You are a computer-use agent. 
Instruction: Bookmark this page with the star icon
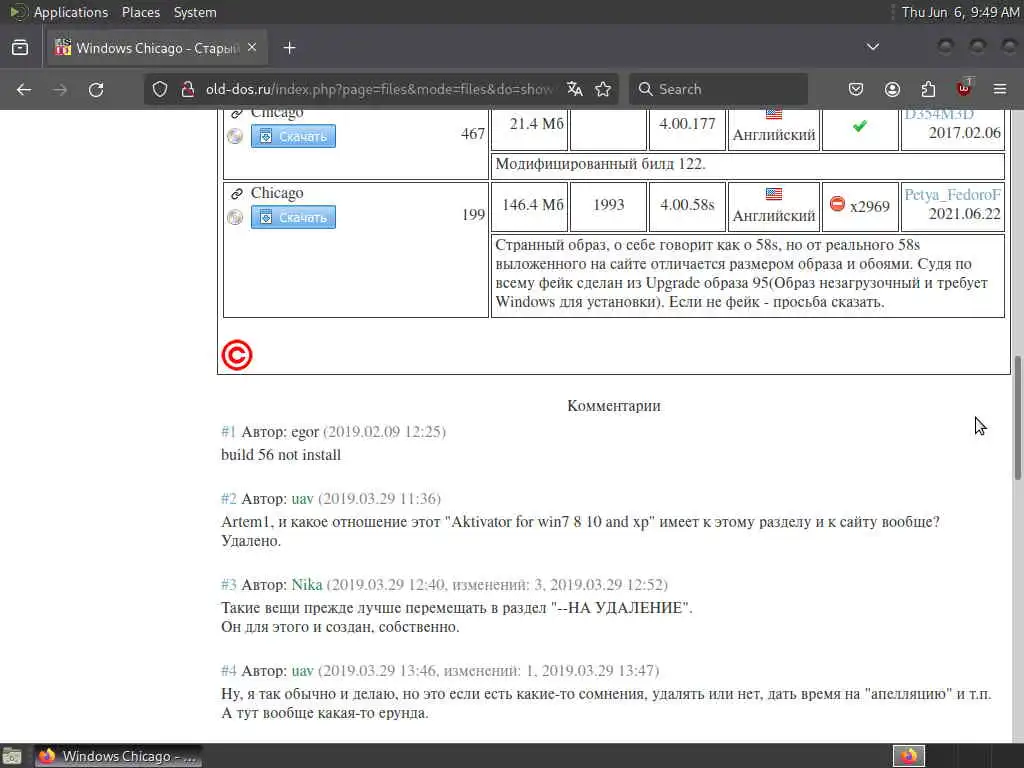pos(603,89)
